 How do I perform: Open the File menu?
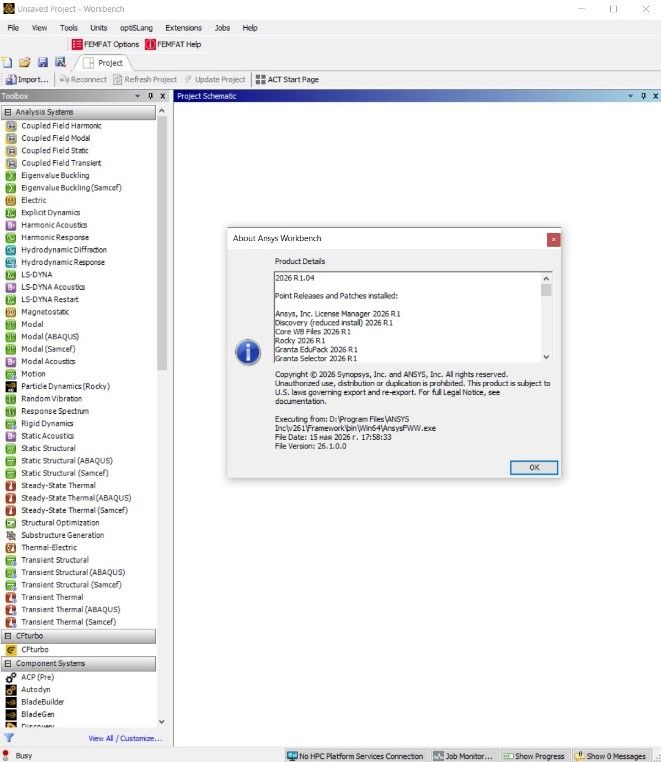(13, 28)
